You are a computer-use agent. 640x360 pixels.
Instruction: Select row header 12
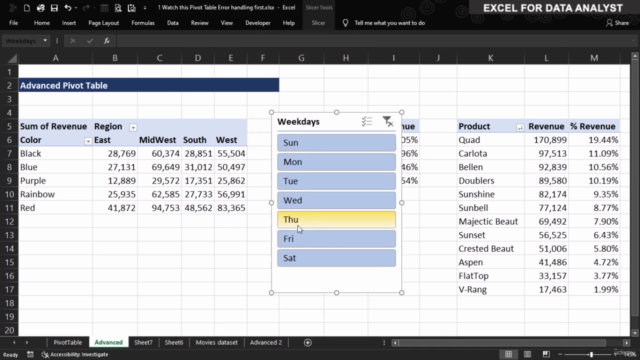click(x=9, y=222)
